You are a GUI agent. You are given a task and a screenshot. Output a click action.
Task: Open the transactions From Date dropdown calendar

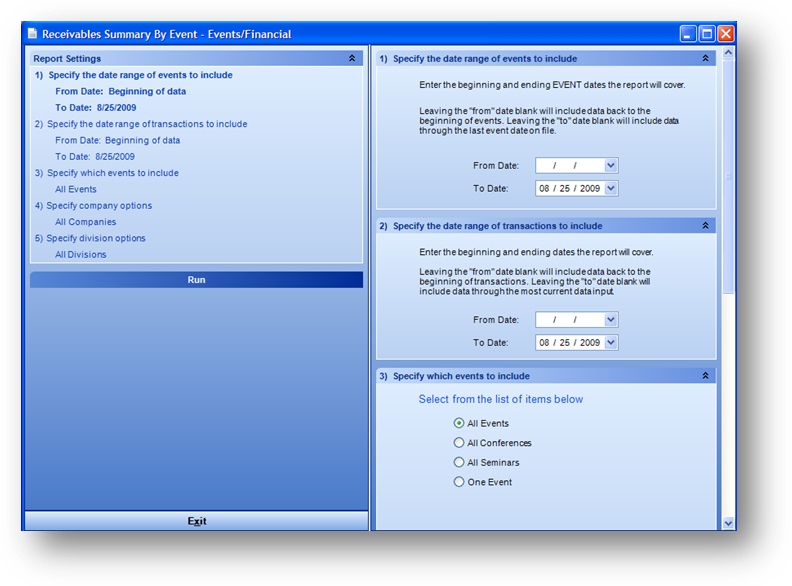click(611, 319)
